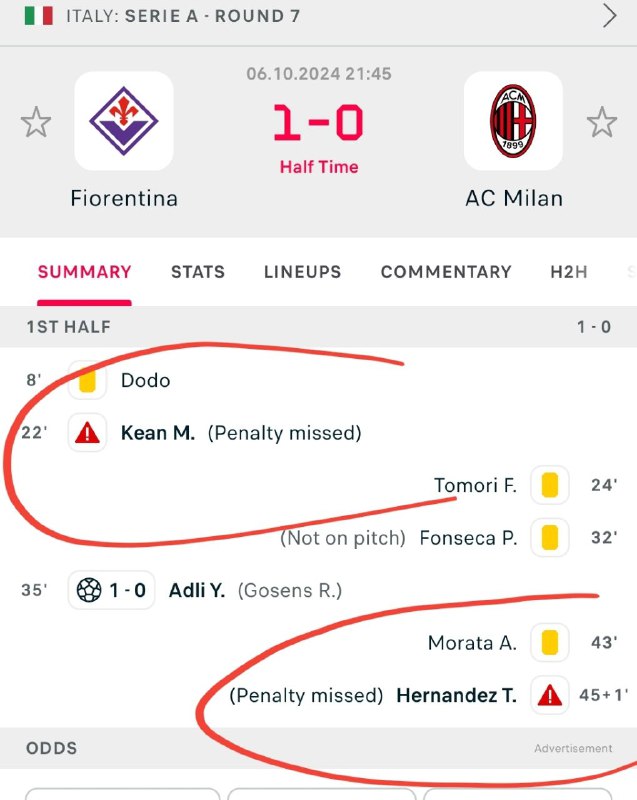This screenshot has height=800, width=637.
Task: Open the LINEUPS tab
Action: [302, 272]
